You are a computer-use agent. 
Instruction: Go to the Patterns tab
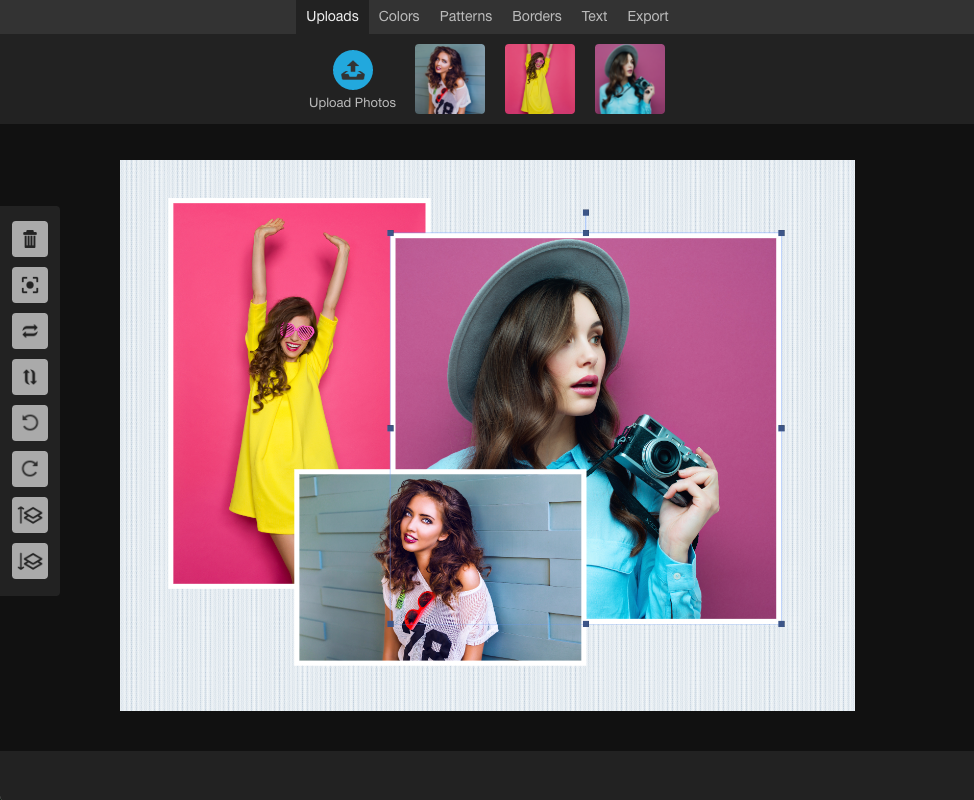pos(466,16)
